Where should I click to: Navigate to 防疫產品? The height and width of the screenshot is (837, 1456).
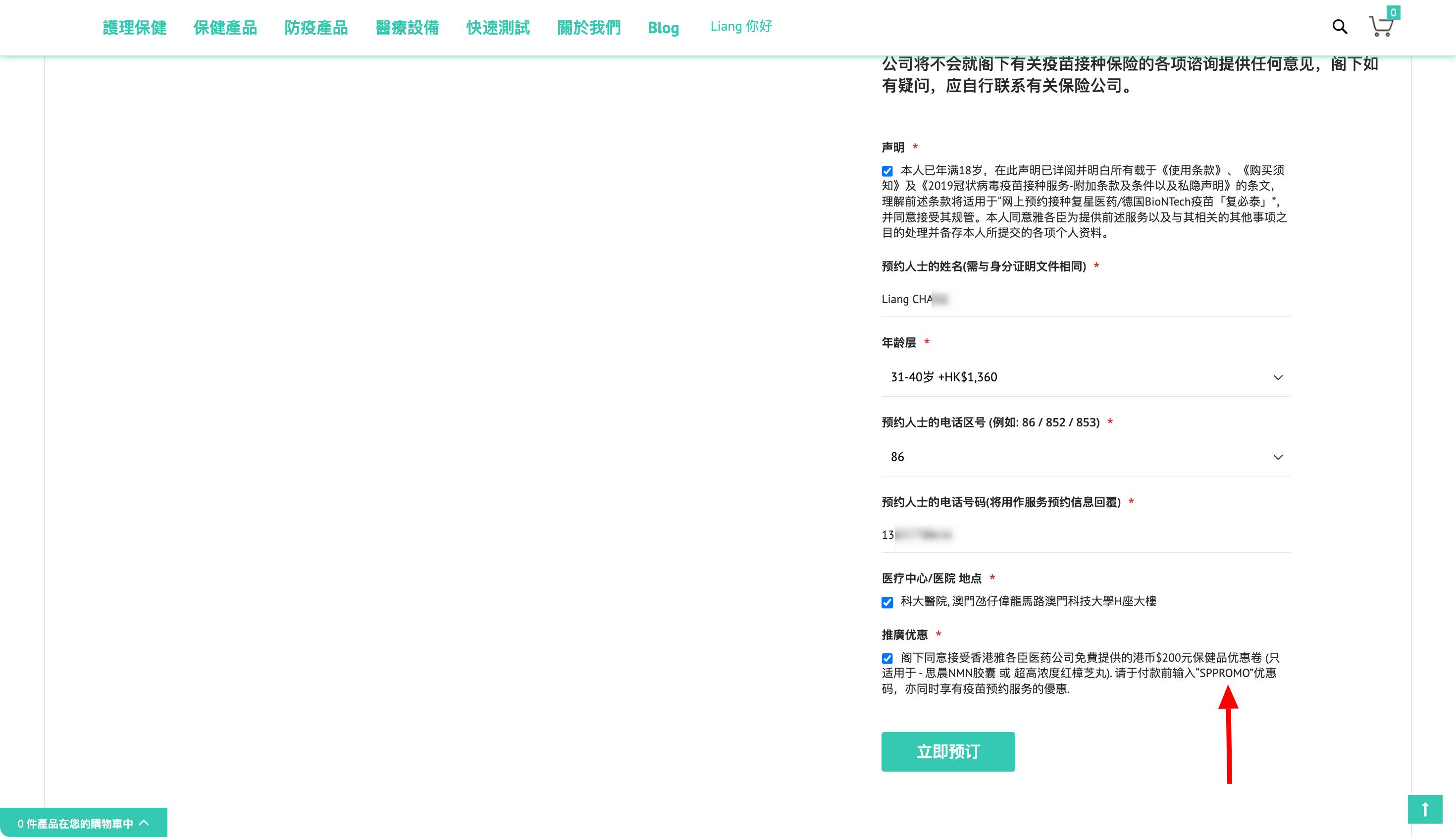pyautogui.click(x=317, y=28)
